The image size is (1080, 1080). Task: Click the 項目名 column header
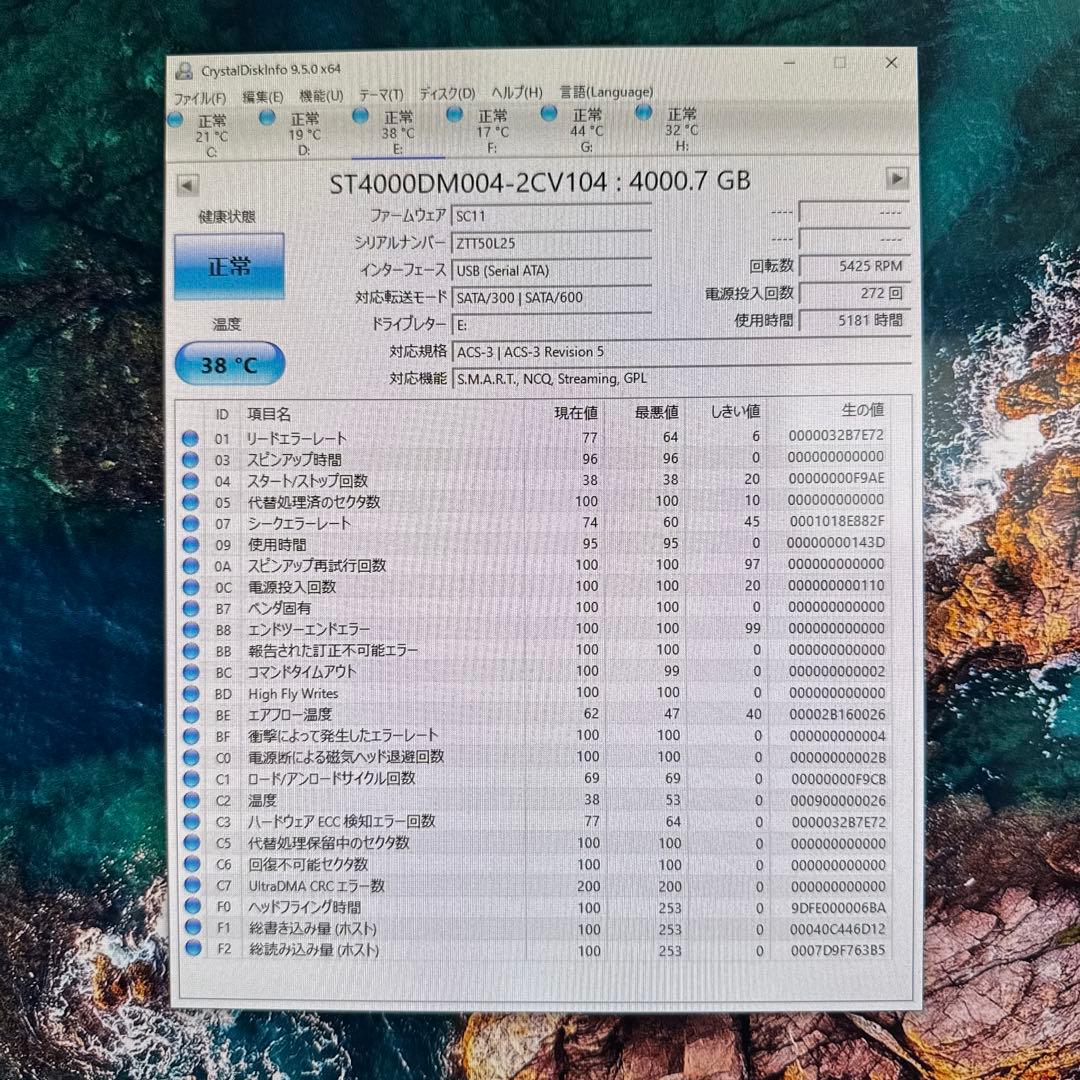pyautogui.click(x=269, y=415)
